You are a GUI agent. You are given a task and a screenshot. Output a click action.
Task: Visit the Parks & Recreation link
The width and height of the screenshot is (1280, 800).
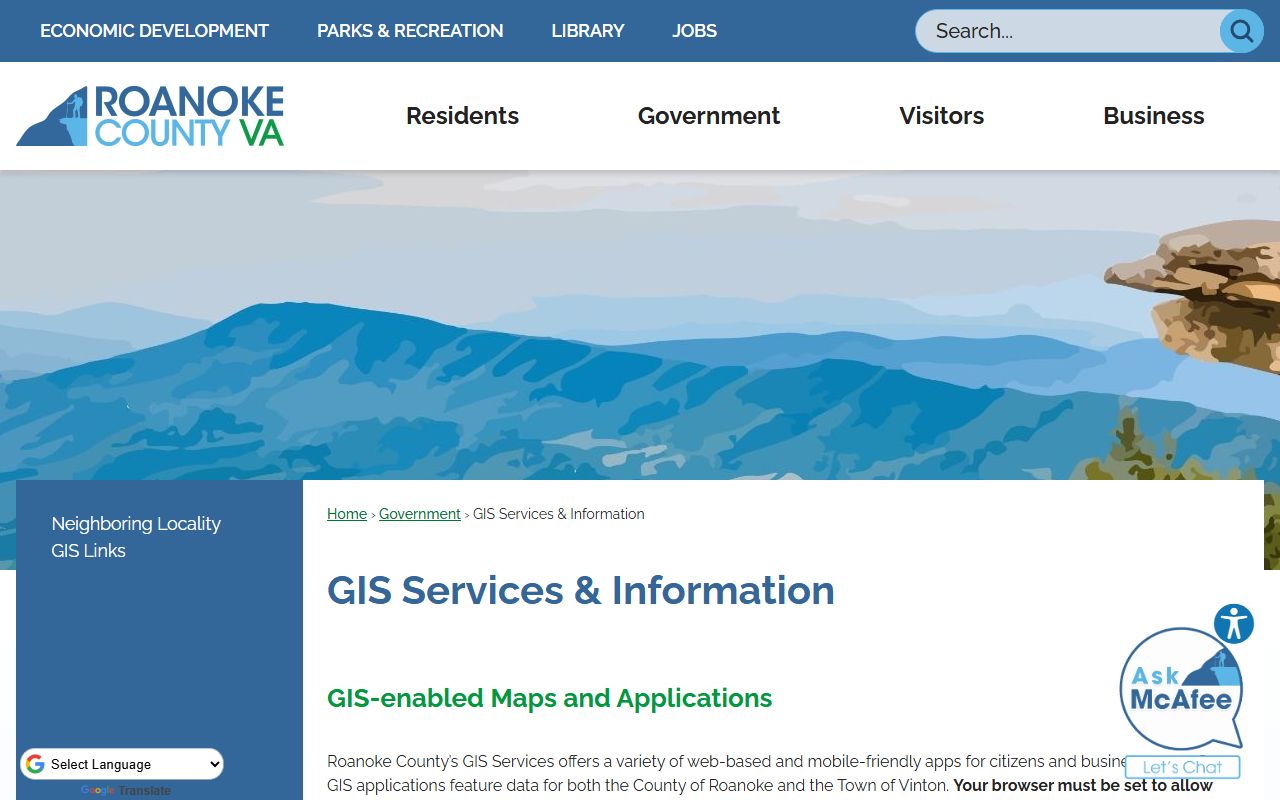(x=410, y=31)
